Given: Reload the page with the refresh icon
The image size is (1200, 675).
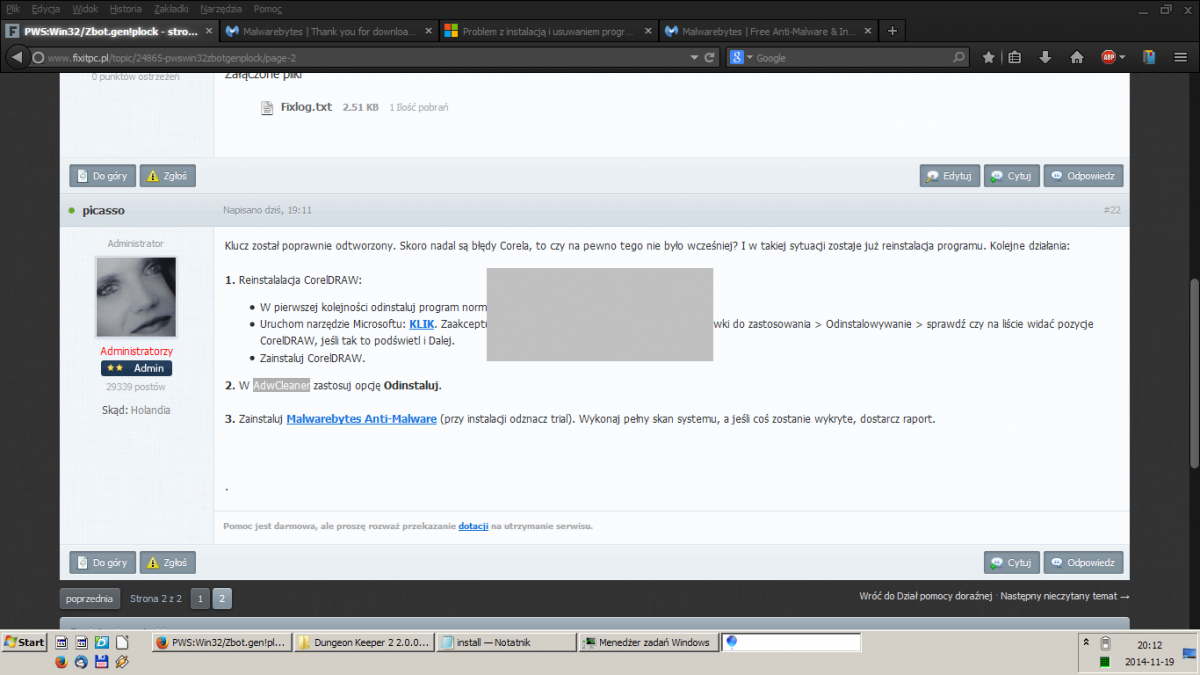Looking at the screenshot, I should (x=711, y=58).
